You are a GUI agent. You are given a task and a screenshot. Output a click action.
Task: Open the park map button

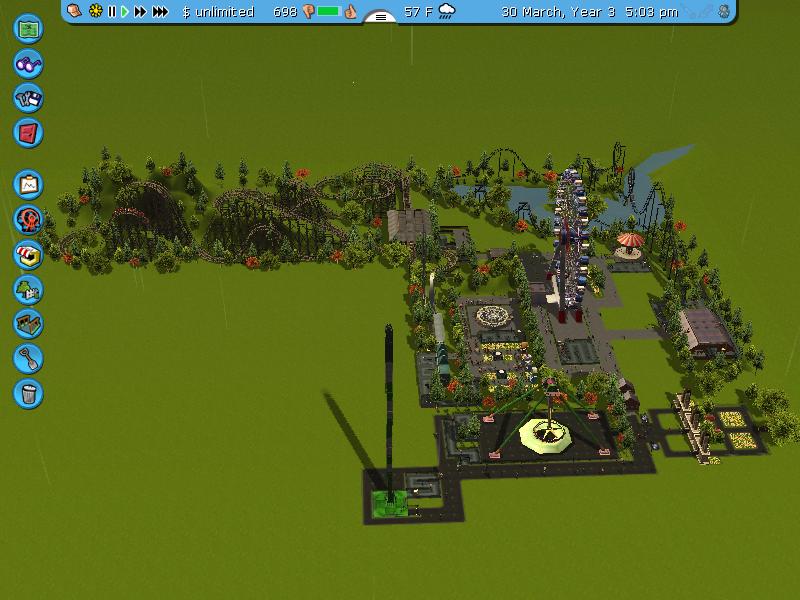click(x=28, y=29)
